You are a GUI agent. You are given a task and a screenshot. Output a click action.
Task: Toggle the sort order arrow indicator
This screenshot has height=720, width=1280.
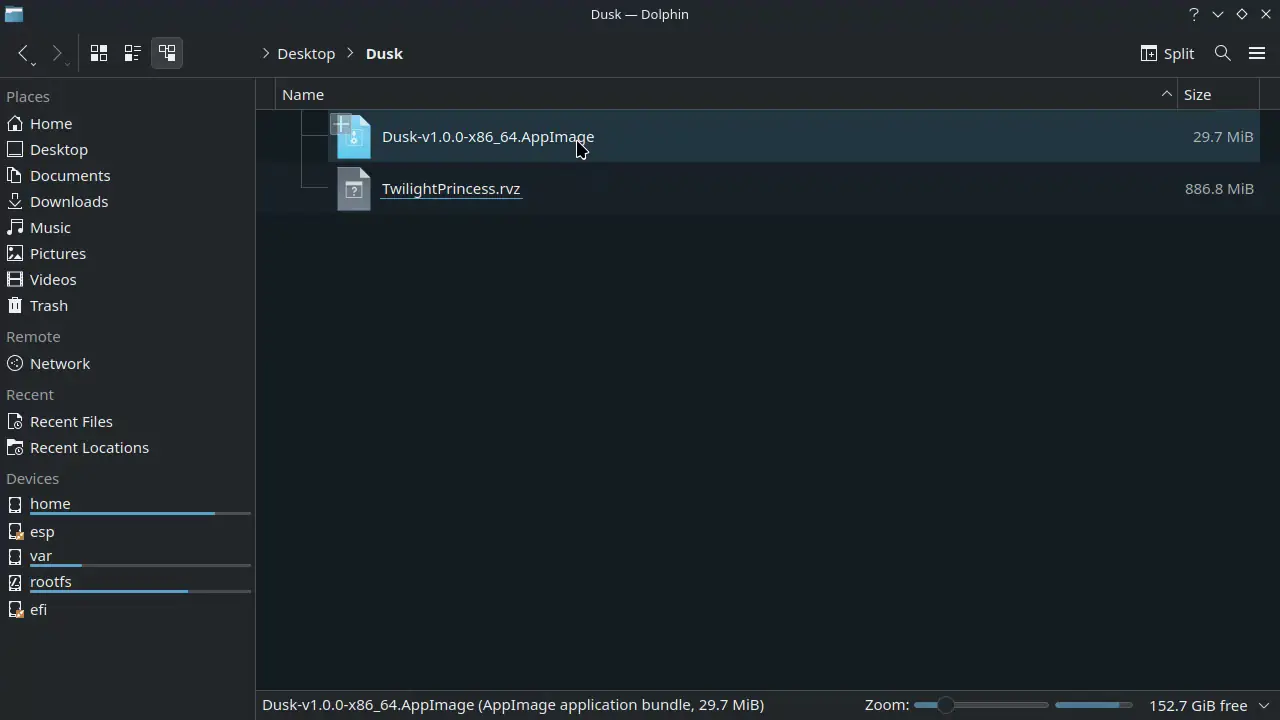pos(1166,94)
